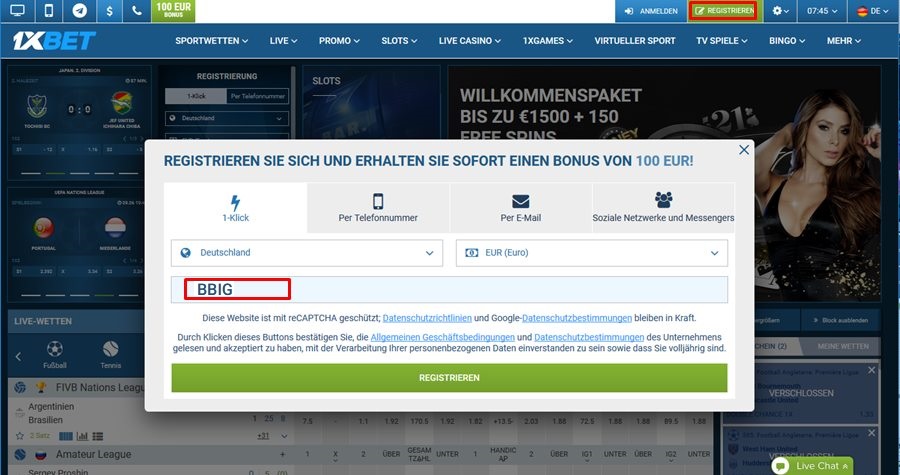Open Live Chat widget
Image resolution: width=900 pixels, height=475 pixels.
tap(812, 466)
